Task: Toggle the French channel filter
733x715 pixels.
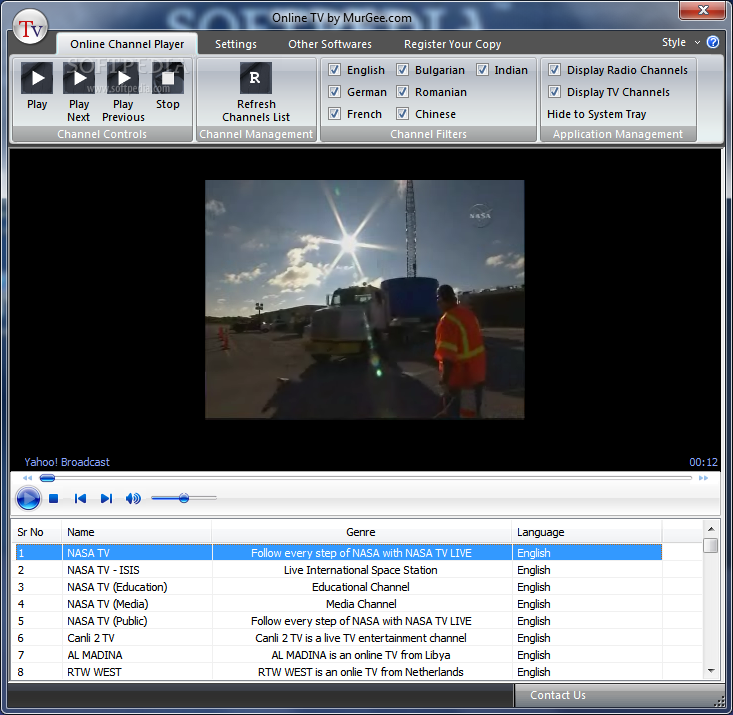Action: [x=334, y=114]
